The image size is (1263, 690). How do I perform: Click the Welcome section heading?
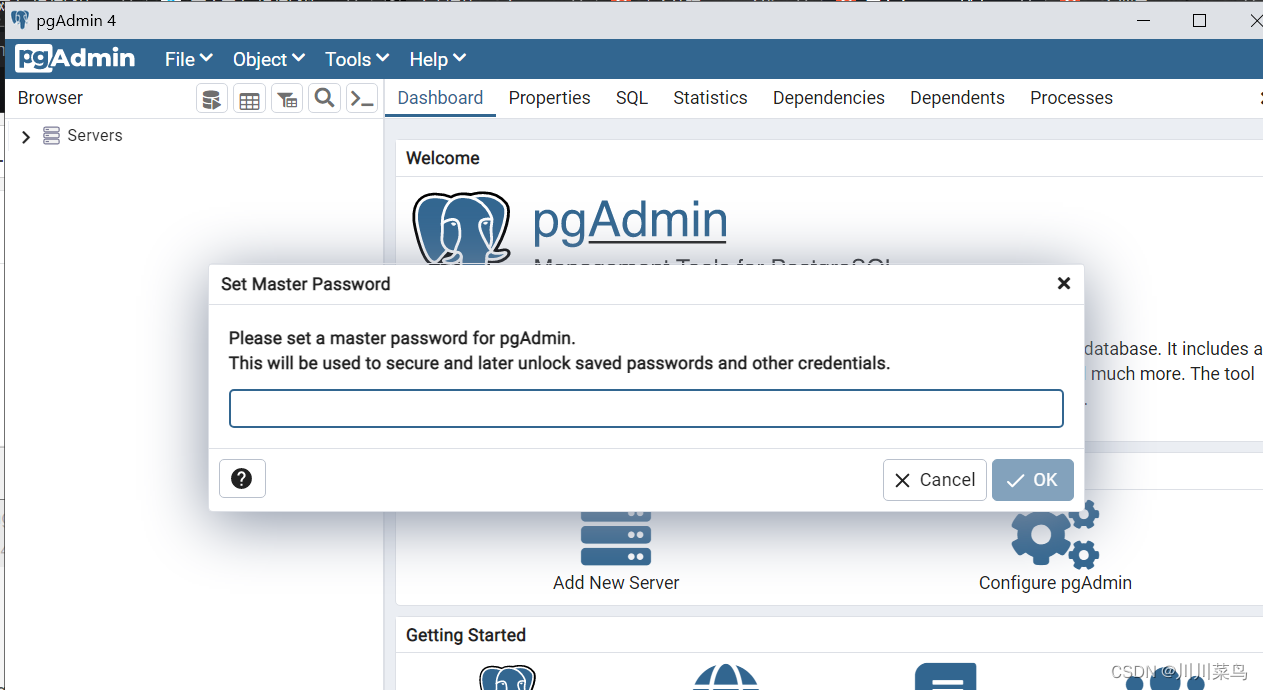pyautogui.click(x=443, y=158)
